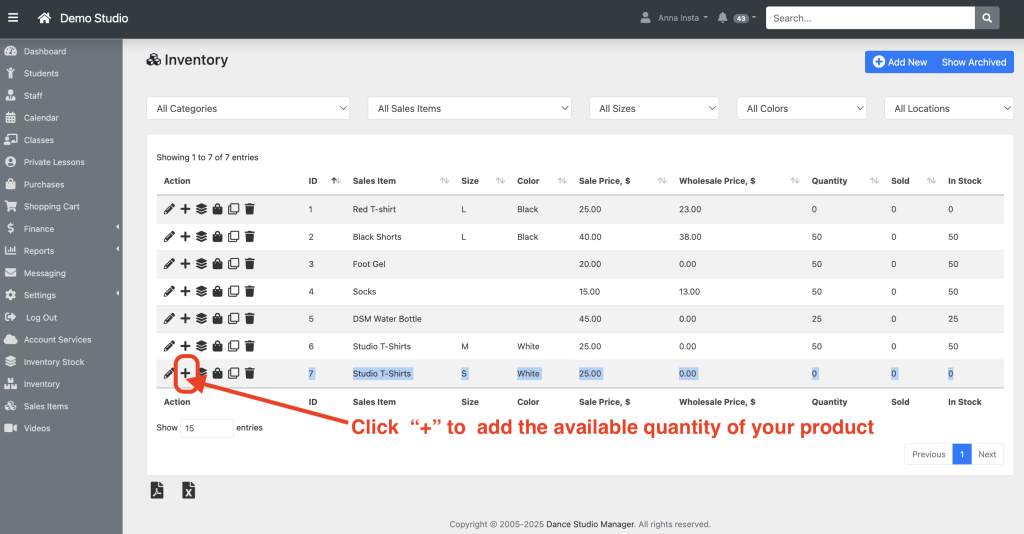Viewport: 1024px width, 534px height.
Task: Click the stock layers icon for Black Shorts
Action: [201, 236]
